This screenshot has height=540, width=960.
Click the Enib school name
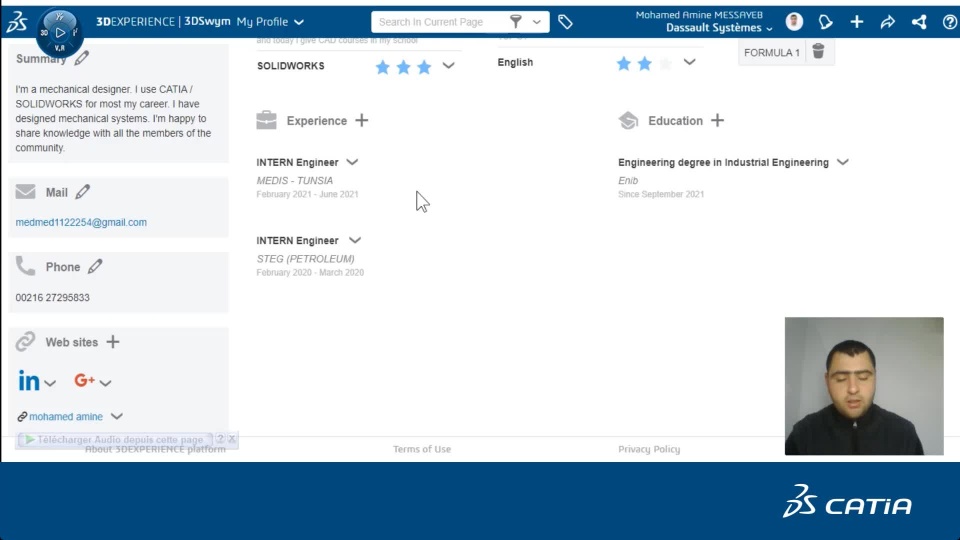point(628,181)
